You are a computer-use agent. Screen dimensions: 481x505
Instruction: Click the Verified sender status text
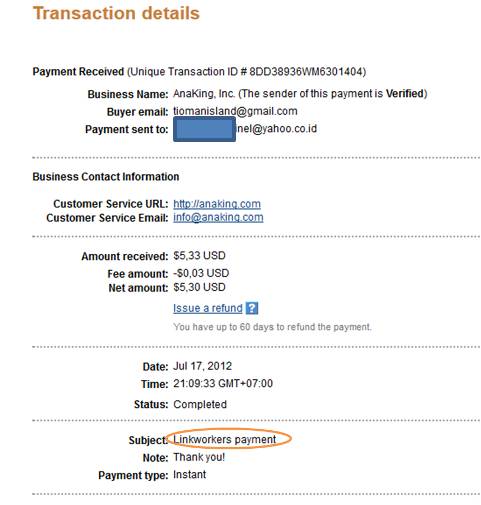(404, 93)
